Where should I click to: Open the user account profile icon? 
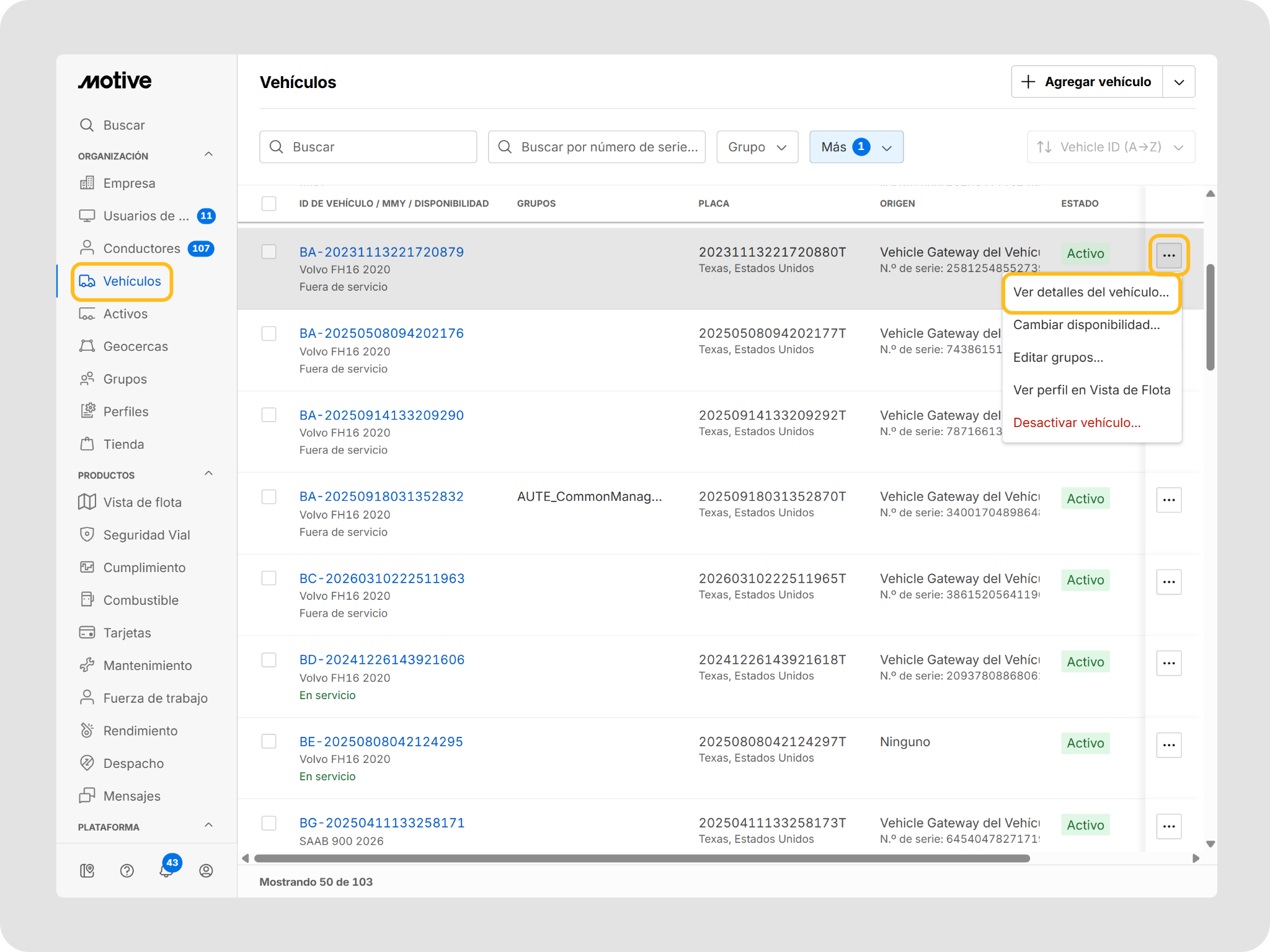coord(206,871)
